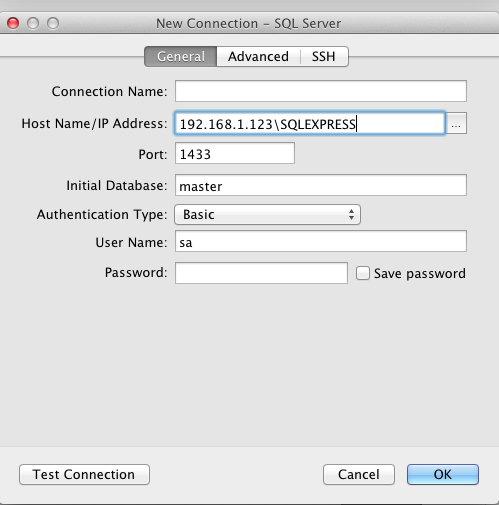Click the Port field showing 1433
Screen dimensions: 499x505
(235, 153)
